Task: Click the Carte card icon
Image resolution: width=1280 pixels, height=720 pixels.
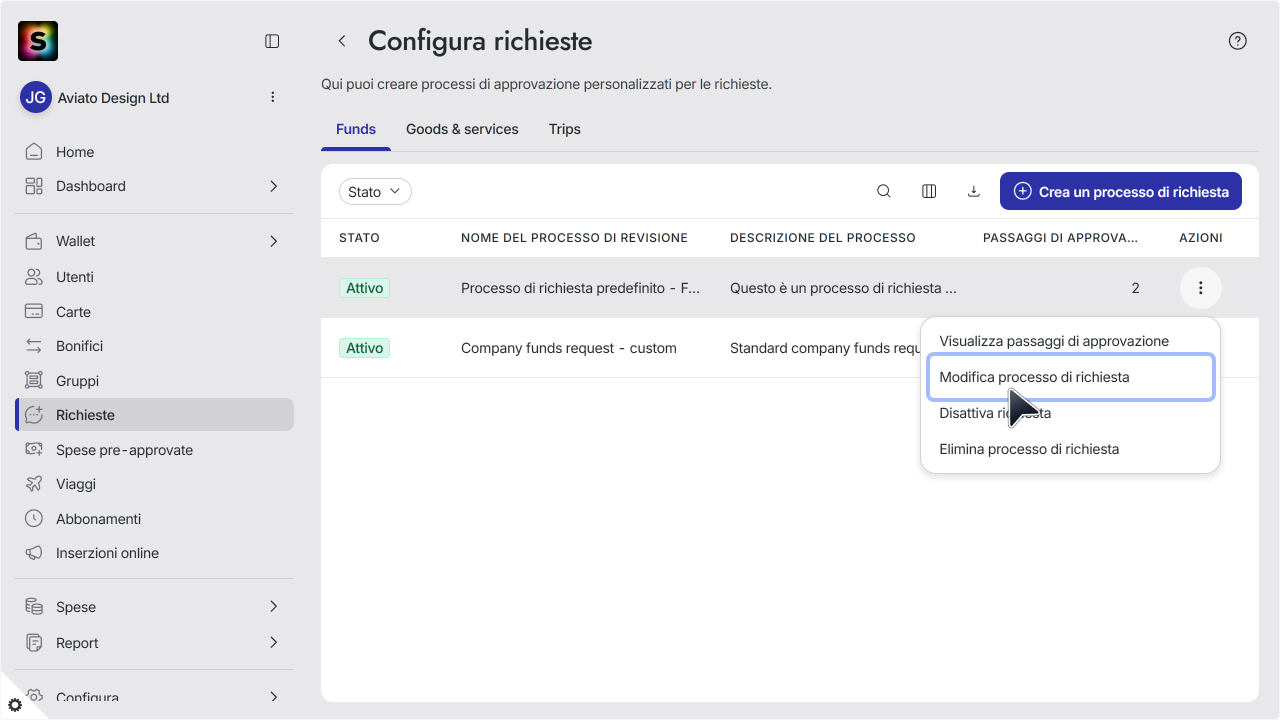Action: click(34, 312)
